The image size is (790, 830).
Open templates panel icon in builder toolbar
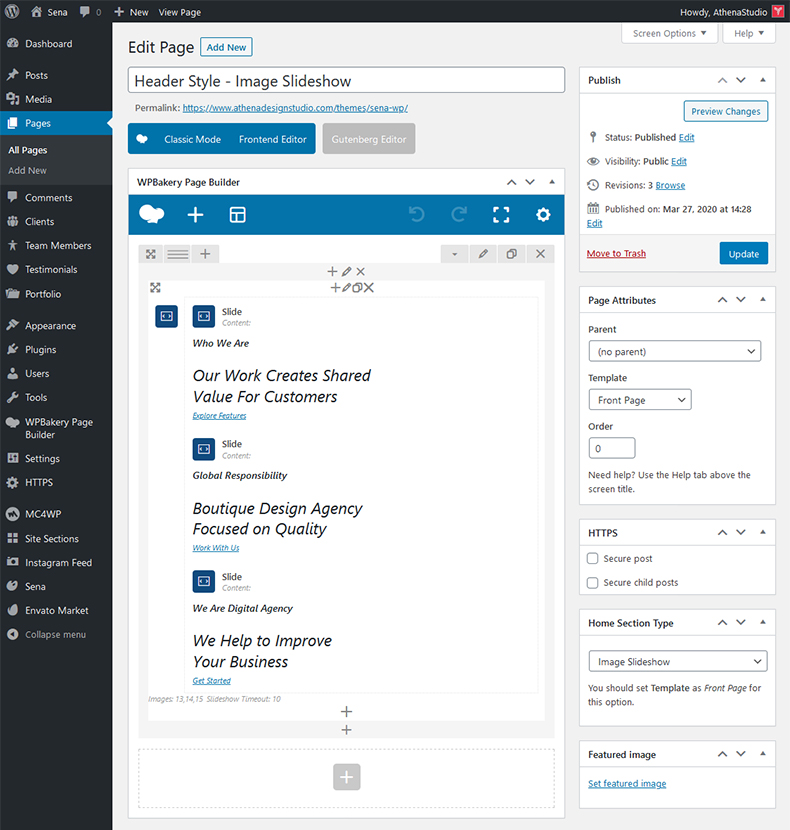pyautogui.click(x=237, y=215)
